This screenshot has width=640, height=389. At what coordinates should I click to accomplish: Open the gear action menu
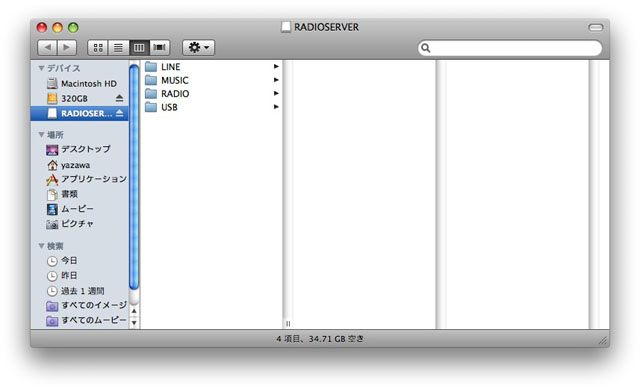tap(198, 48)
